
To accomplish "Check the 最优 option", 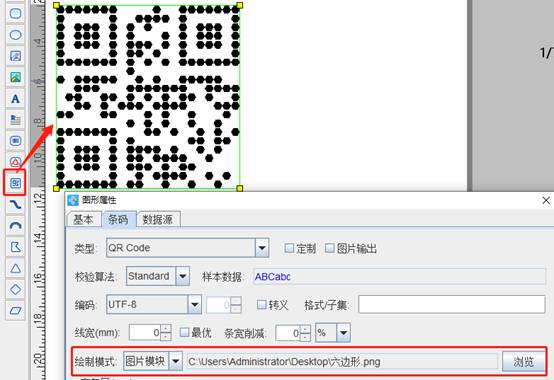I will (184, 332).
